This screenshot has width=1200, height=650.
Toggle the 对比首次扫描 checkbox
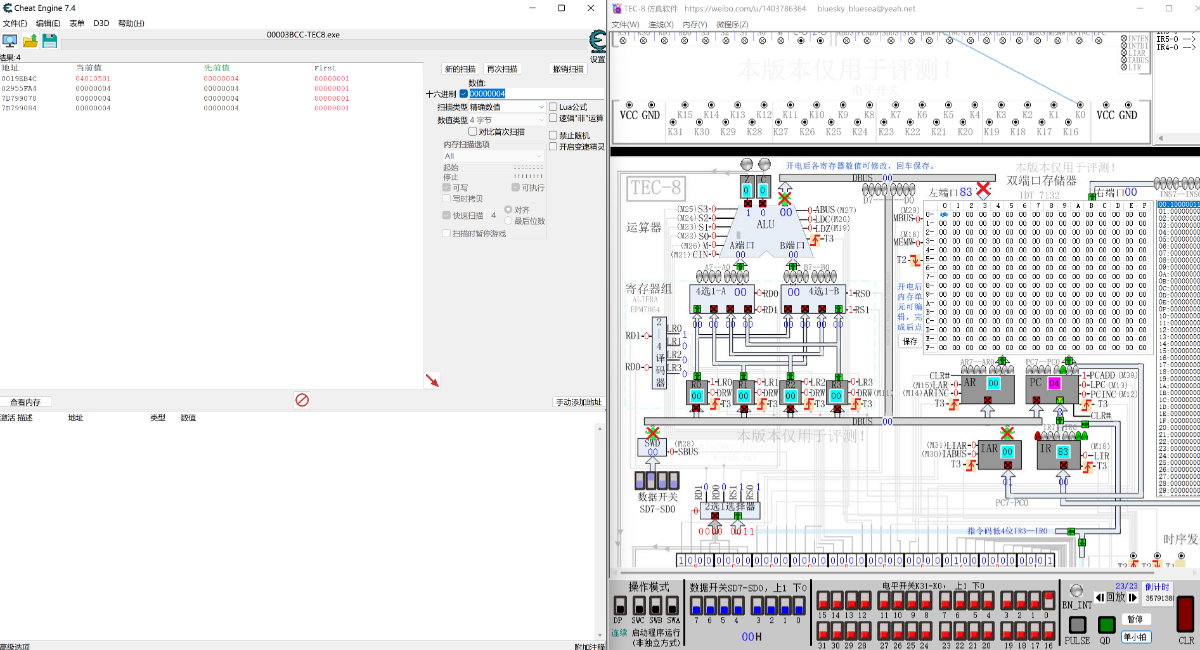[x=473, y=131]
